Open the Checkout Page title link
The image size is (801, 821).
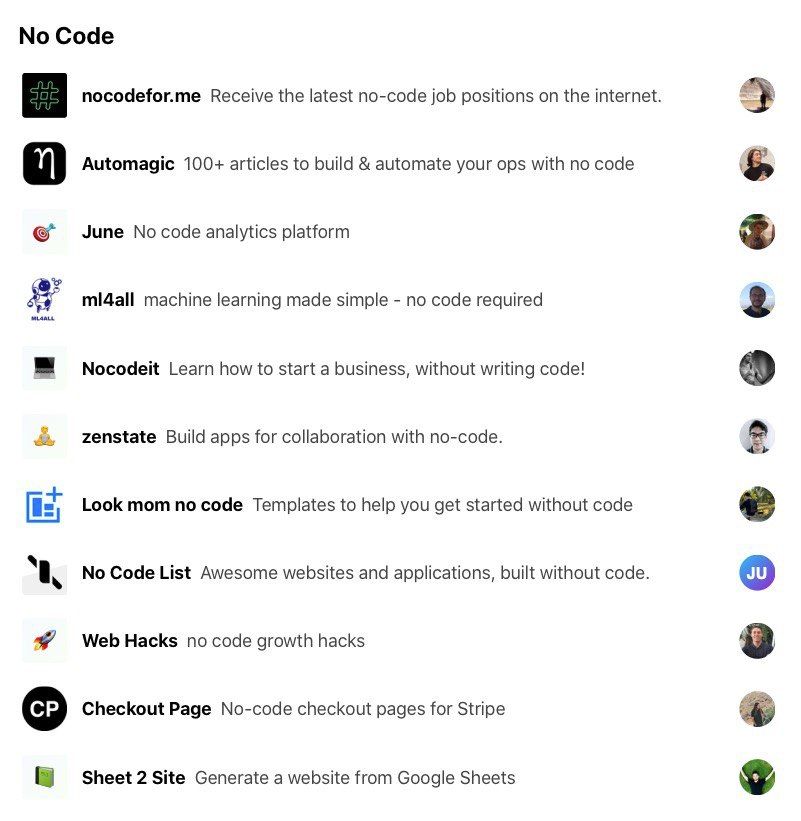pyautogui.click(x=146, y=709)
